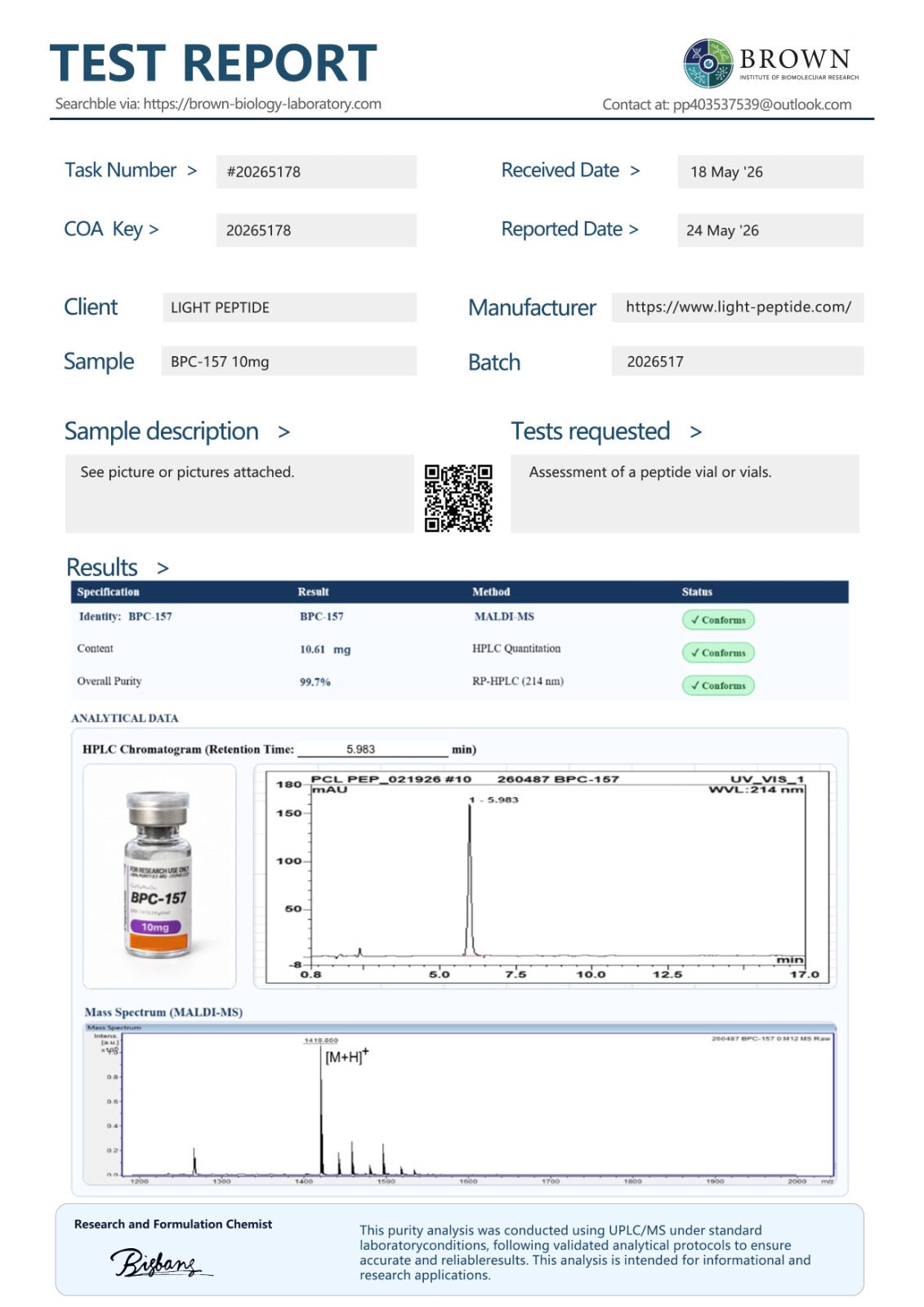Click the chevron beside Sample description
The image size is (924, 1307).
[x=283, y=432]
